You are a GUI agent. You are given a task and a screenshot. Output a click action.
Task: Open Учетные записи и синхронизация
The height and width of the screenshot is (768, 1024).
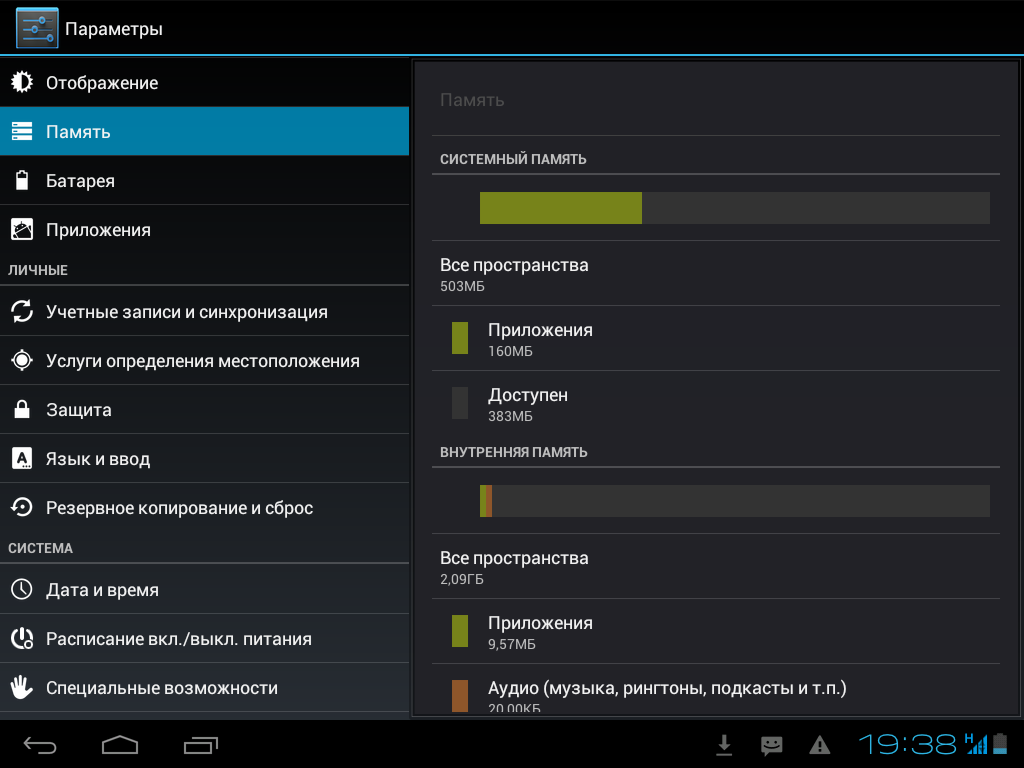pos(204,312)
